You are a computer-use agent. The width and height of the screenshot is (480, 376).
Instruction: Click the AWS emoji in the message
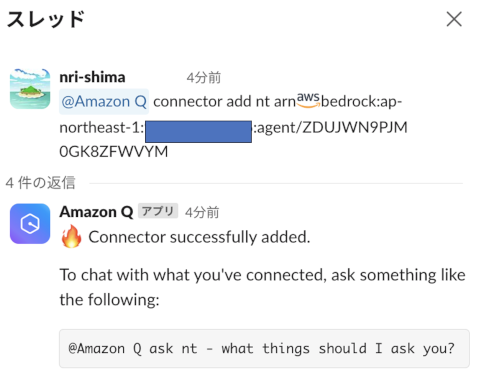(x=308, y=100)
